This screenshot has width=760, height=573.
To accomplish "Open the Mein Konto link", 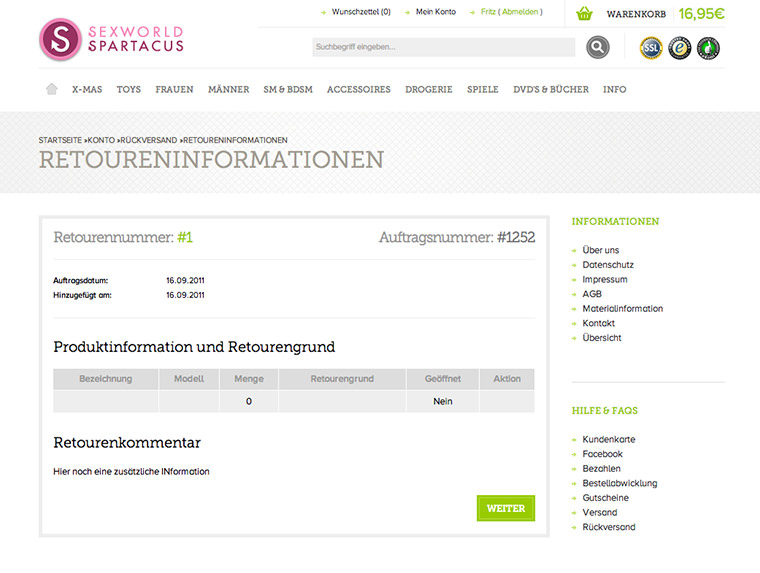I will [436, 12].
